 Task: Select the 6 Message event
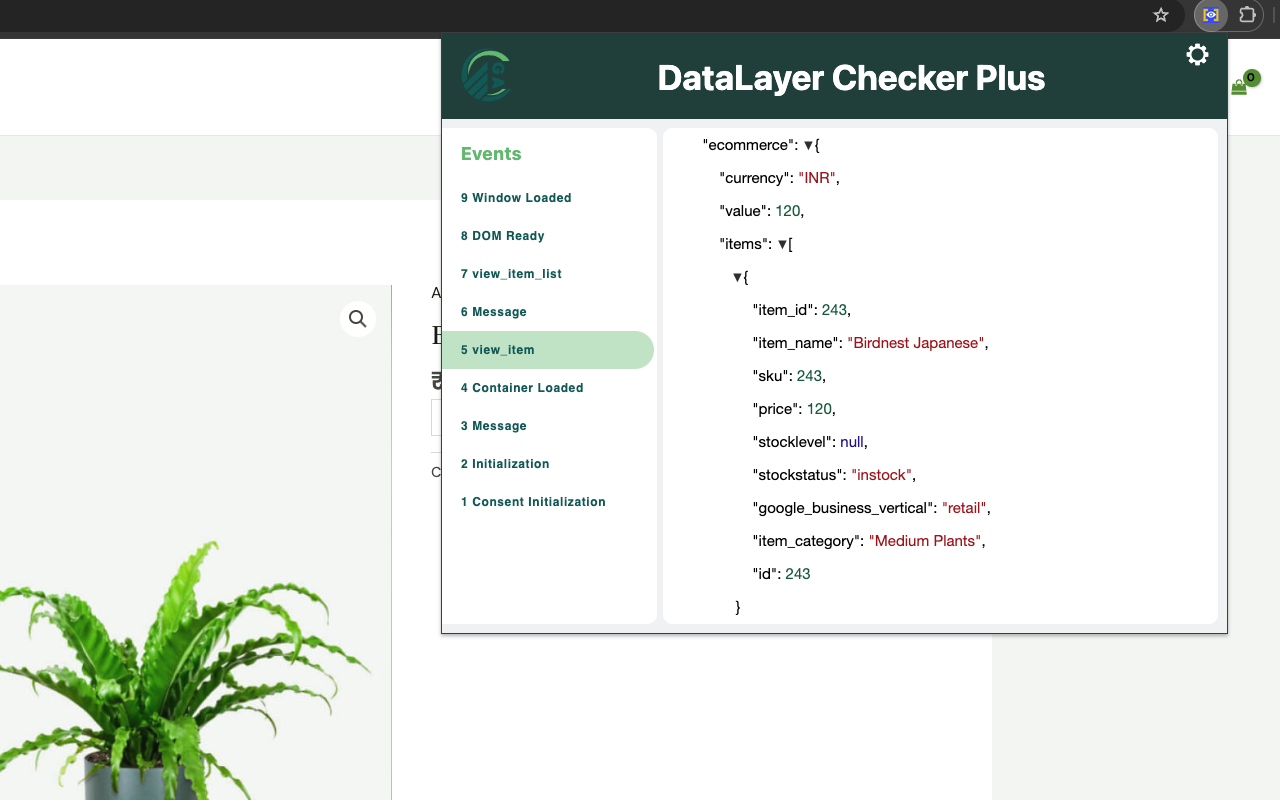click(x=493, y=311)
